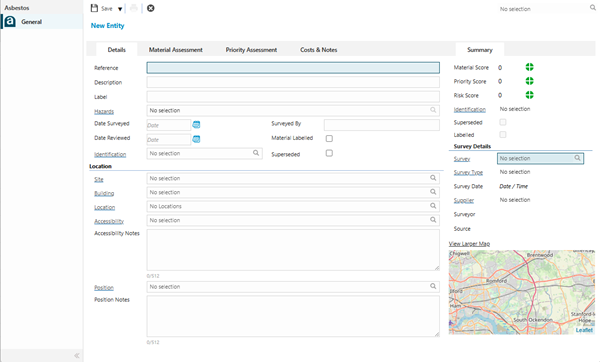Image resolution: width=600 pixels, height=362 pixels.
Task: Click the Summary Identification link
Action: click(x=470, y=109)
